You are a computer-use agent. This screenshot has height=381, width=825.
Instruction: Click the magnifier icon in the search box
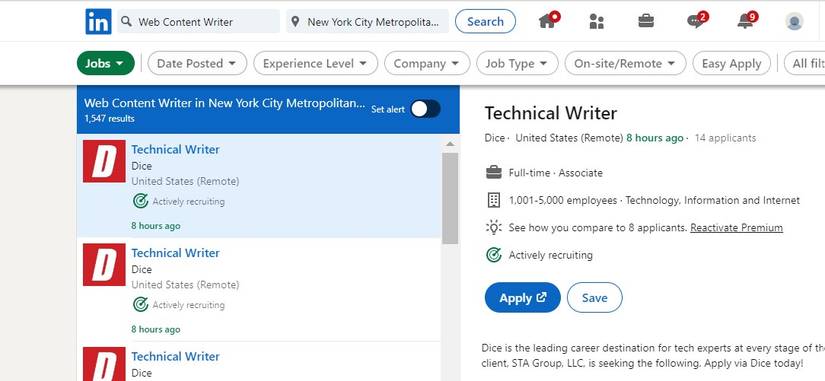(x=126, y=22)
